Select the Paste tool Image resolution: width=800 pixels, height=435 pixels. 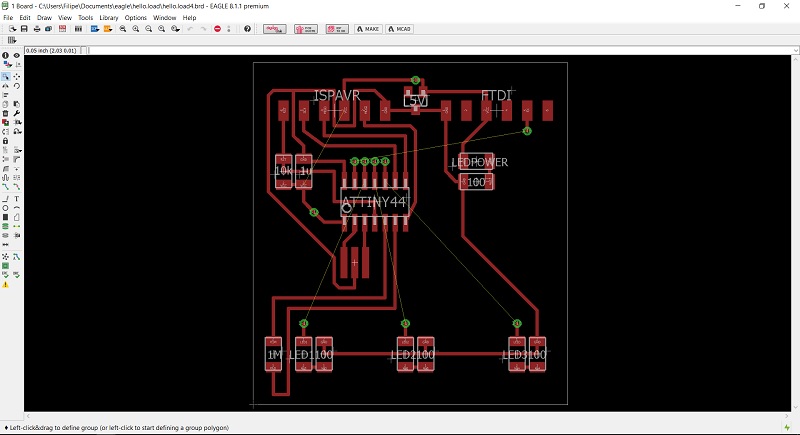coord(17,104)
